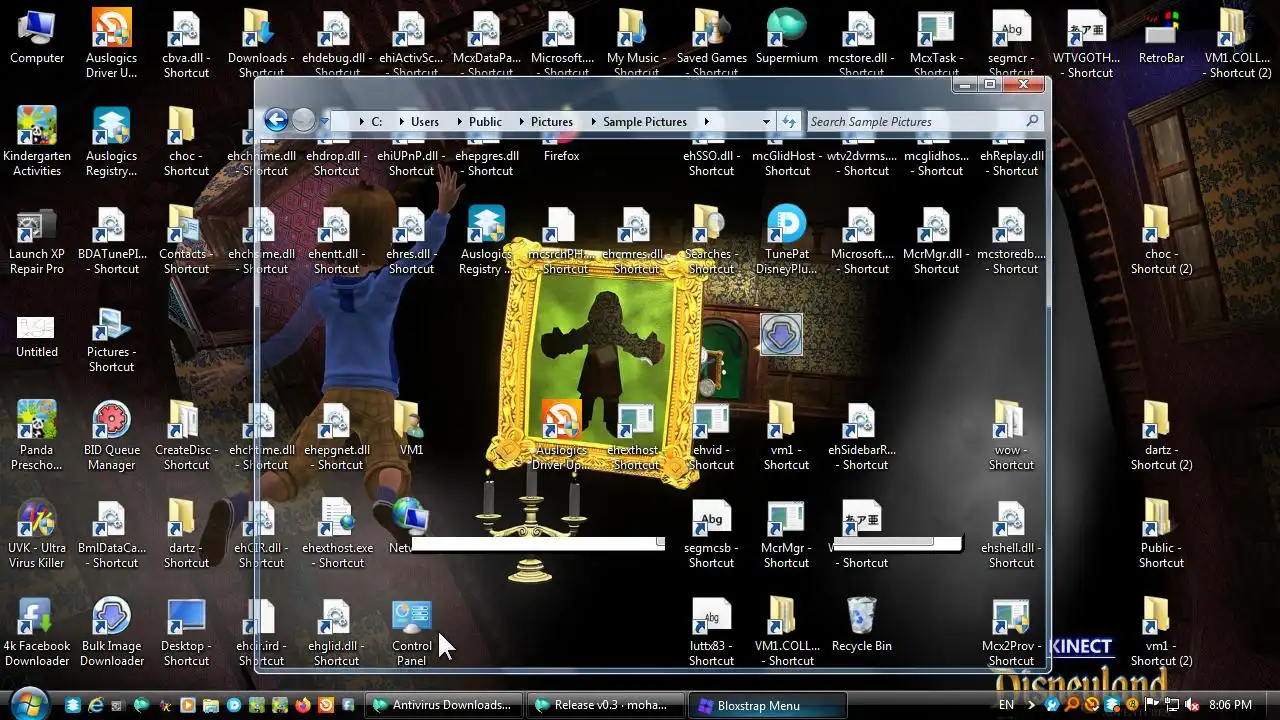
Task: Select Launch XP Repair Pro icon
Action: coord(37,241)
